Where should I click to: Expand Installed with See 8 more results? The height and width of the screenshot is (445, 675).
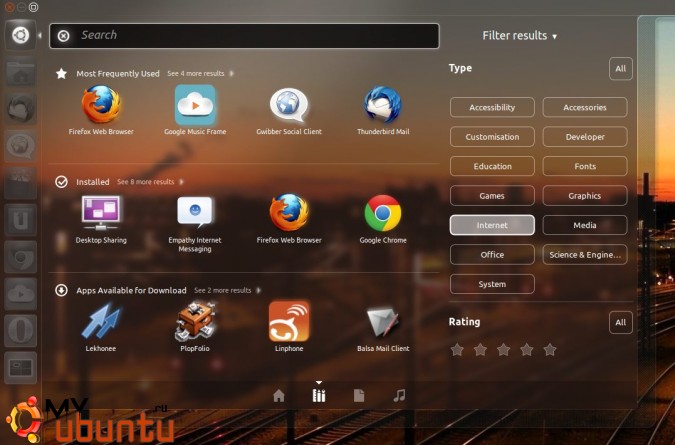(147, 182)
